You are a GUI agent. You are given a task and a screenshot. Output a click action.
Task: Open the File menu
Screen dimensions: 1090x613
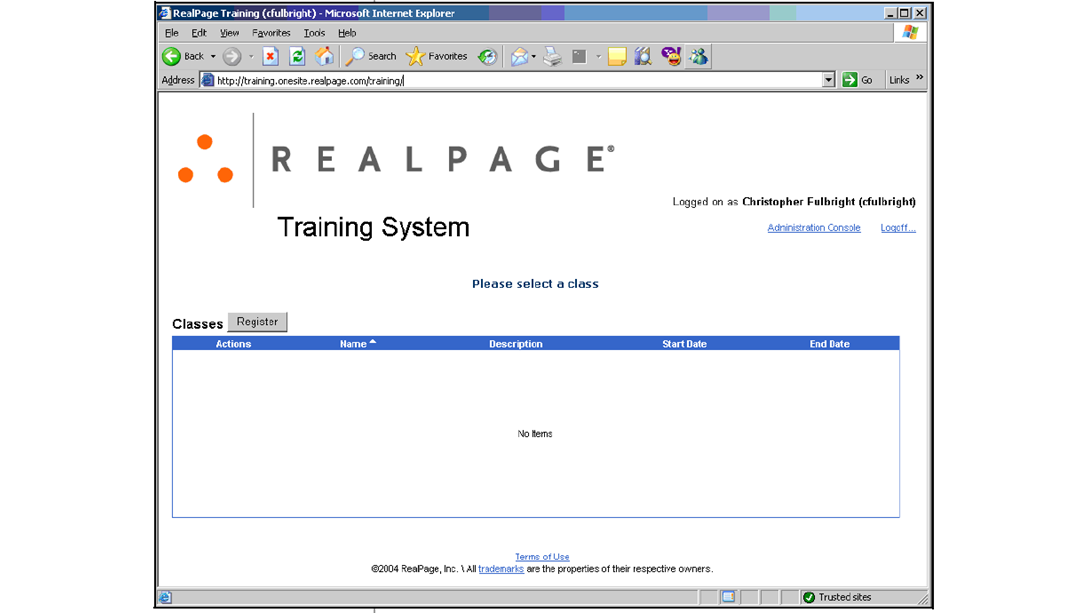pos(172,33)
